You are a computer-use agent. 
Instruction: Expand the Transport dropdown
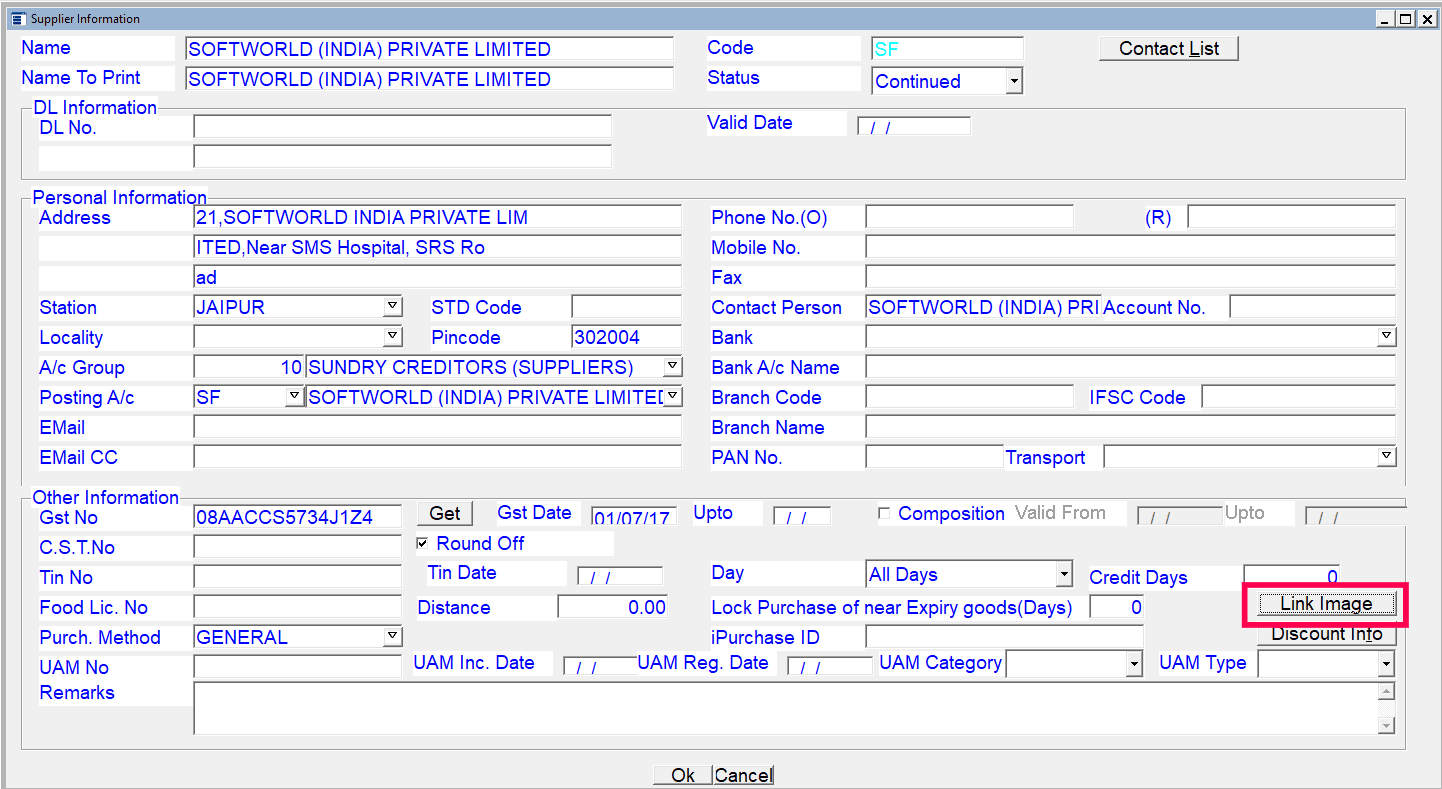(x=1386, y=456)
